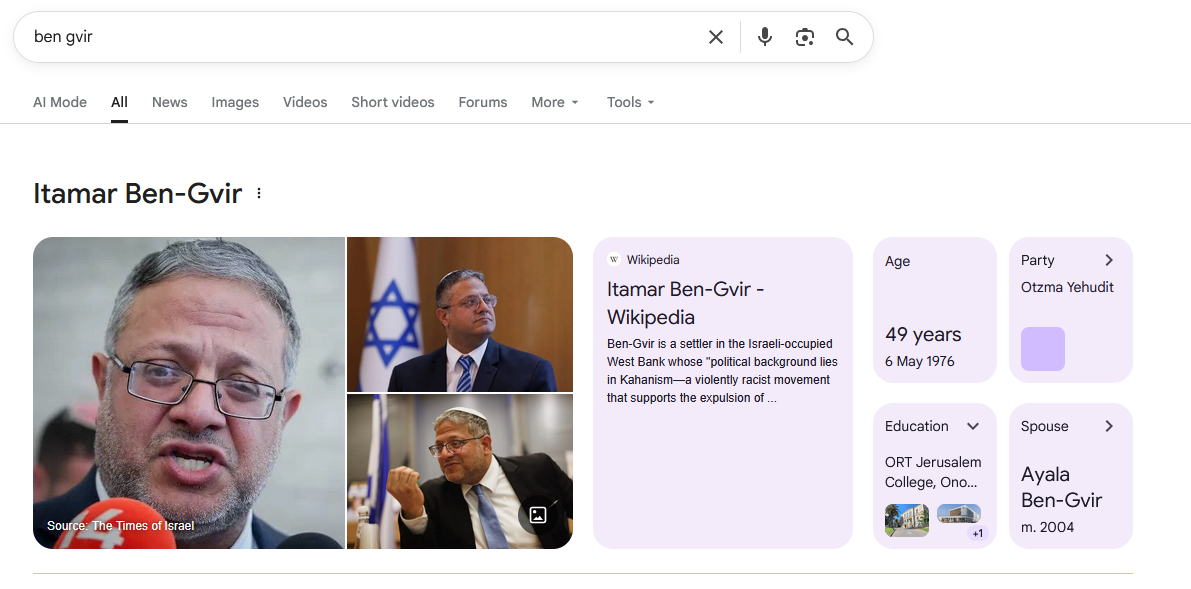1191x589 pixels.
Task: Clear the search box with the X icon
Action: pyautogui.click(x=716, y=37)
